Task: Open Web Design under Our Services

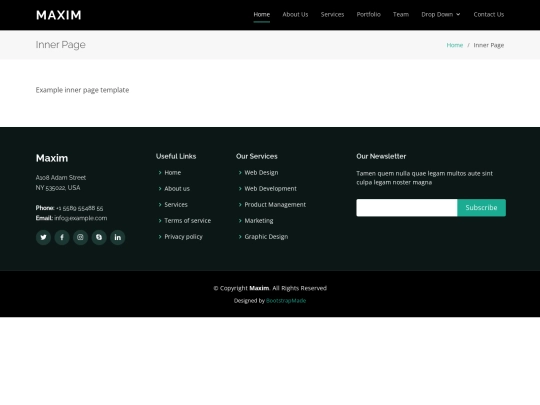Action: (x=261, y=173)
